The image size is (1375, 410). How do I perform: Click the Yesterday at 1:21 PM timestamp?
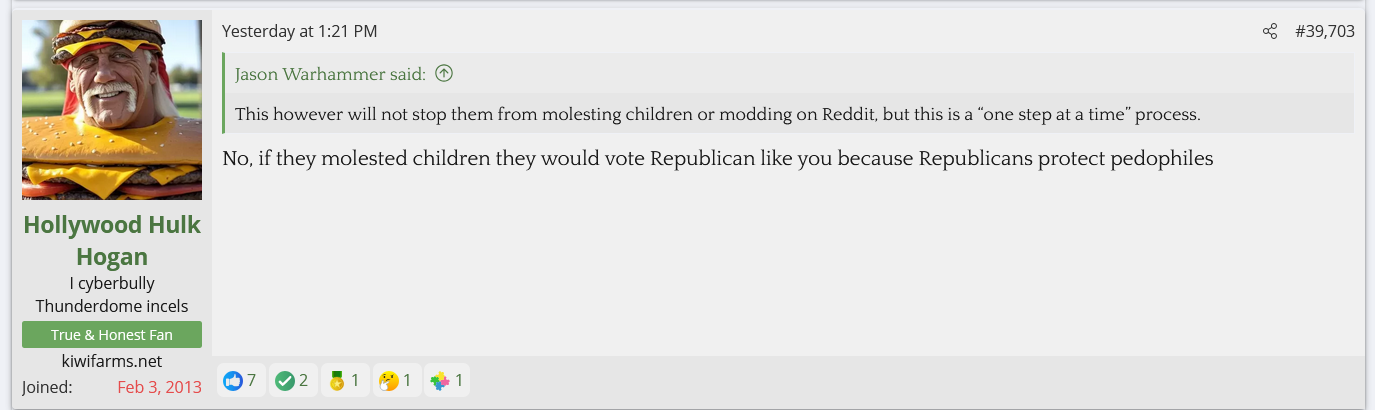299,31
